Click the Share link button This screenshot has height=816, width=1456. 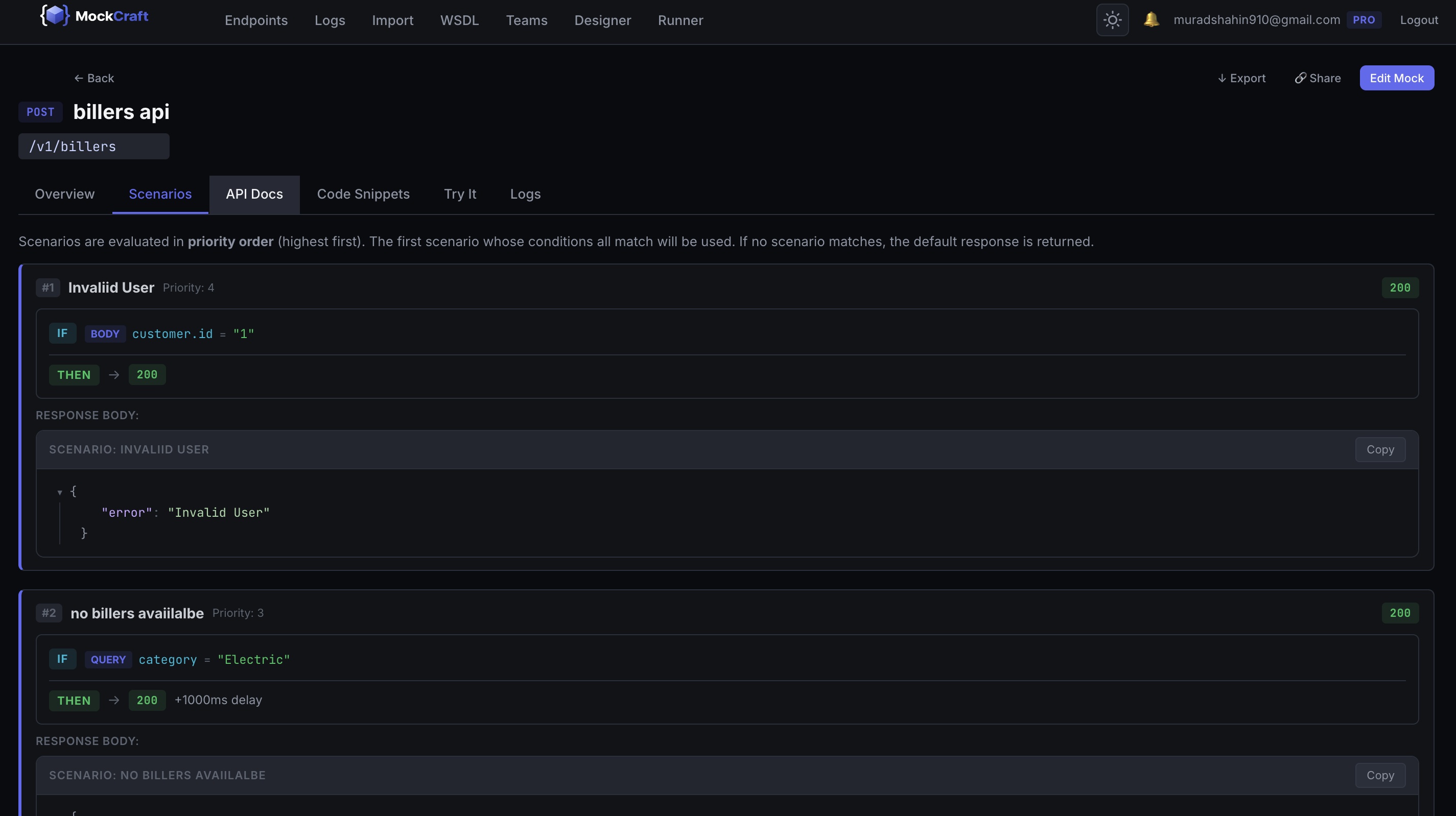1318,78
